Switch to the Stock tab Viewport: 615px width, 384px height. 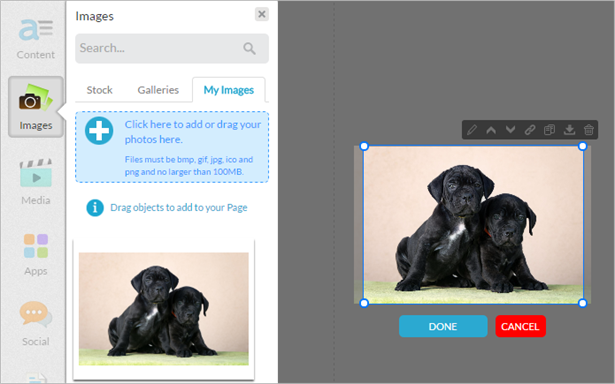[x=100, y=90]
